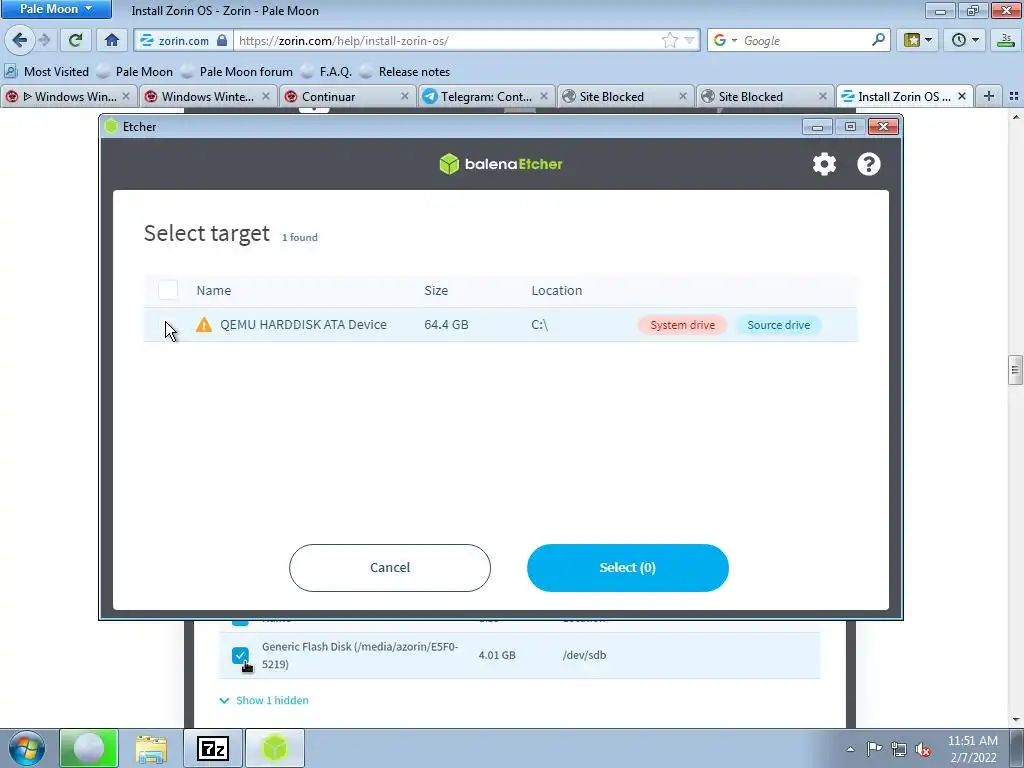Close the Continuar tab
1024x768 pixels.
click(404, 96)
